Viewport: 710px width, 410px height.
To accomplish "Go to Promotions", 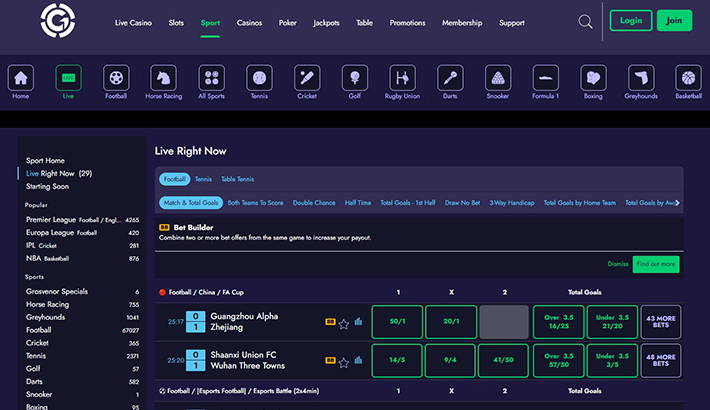I will [408, 23].
